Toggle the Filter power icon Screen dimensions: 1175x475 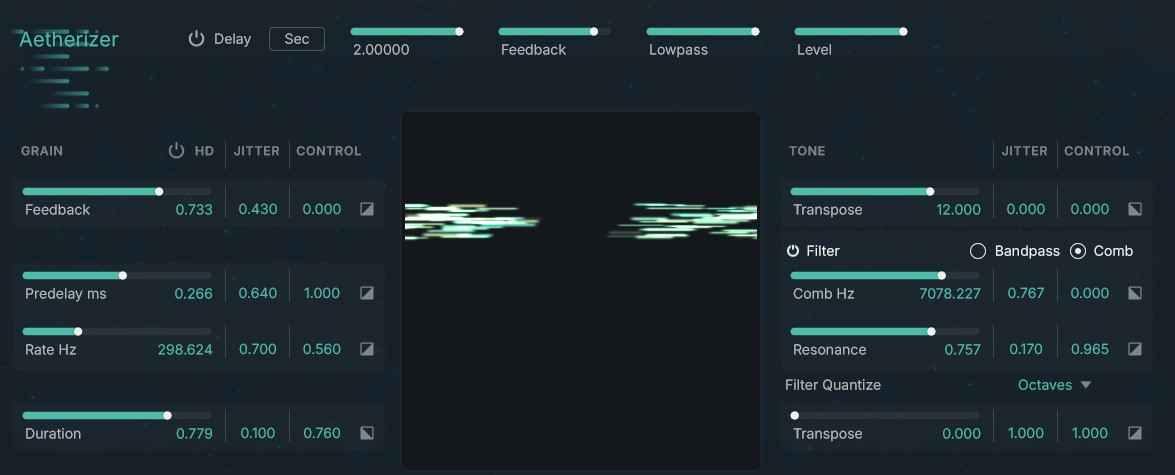tap(793, 251)
